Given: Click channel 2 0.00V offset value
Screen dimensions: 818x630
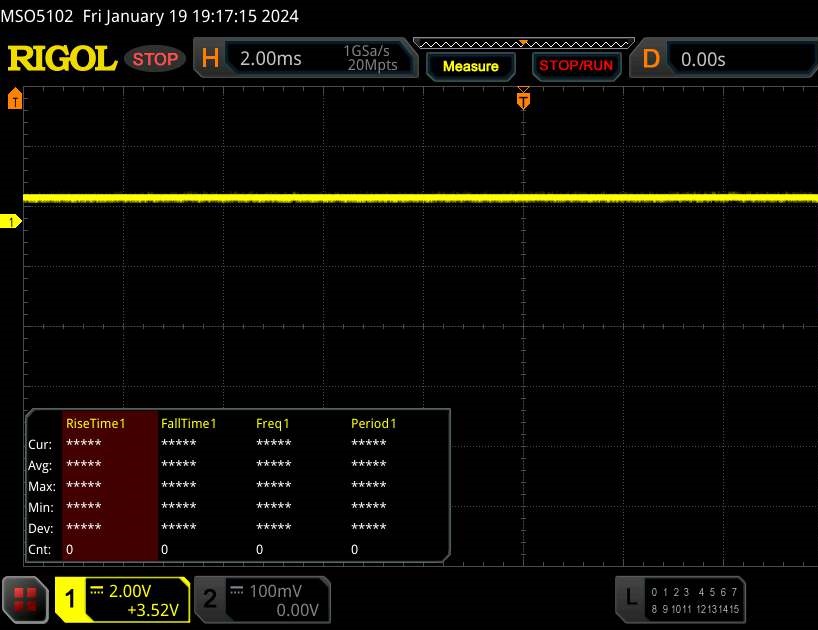Looking at the screenshot, I should [x=297, y=610].
